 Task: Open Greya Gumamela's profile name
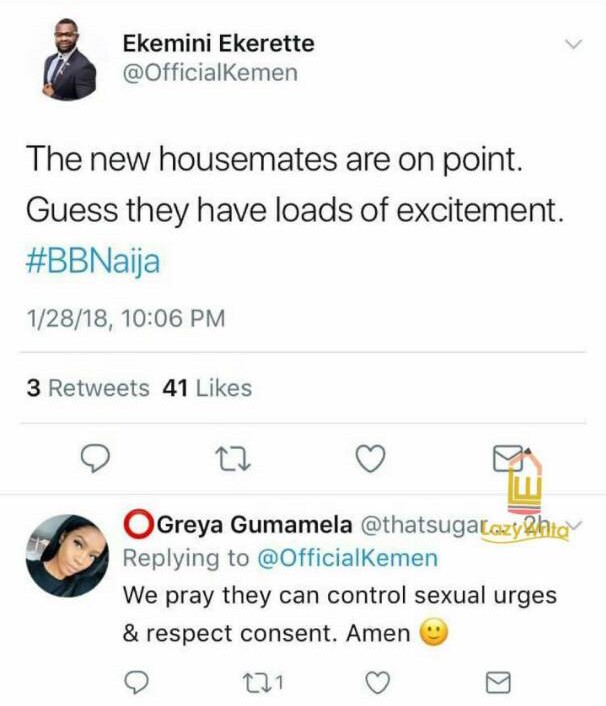(253, 525)
